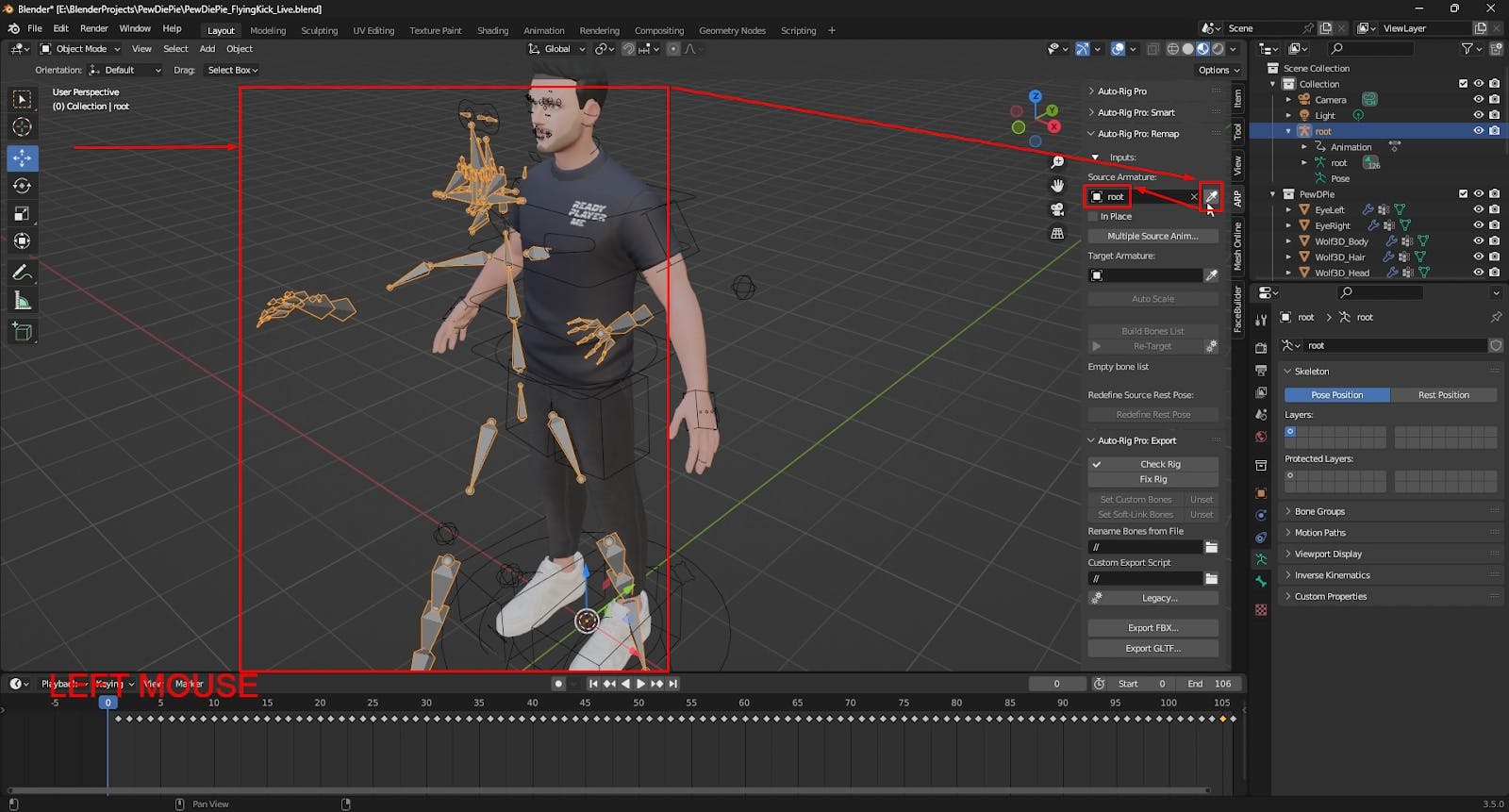Uncheck the PewDPie collection checkbox
The image size is (1509, 812).
point(1463,194)
